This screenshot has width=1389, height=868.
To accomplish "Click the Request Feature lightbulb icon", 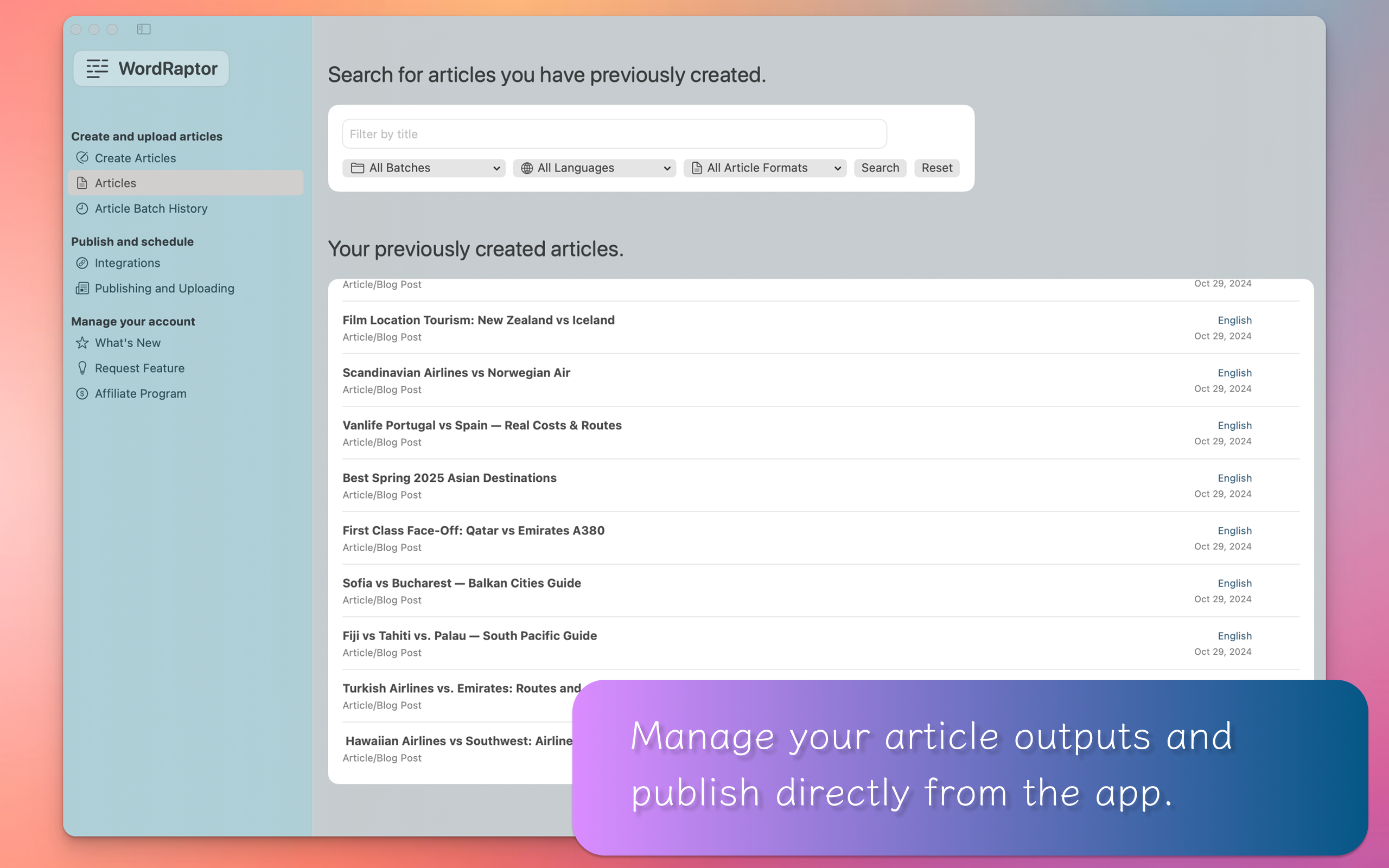I will (82, 368).
